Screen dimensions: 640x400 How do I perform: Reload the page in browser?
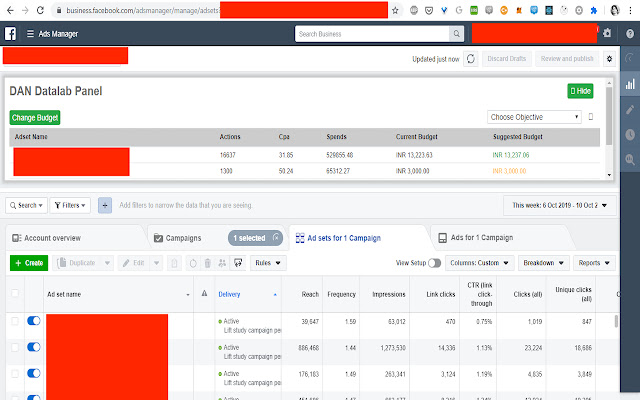[40, 10]
